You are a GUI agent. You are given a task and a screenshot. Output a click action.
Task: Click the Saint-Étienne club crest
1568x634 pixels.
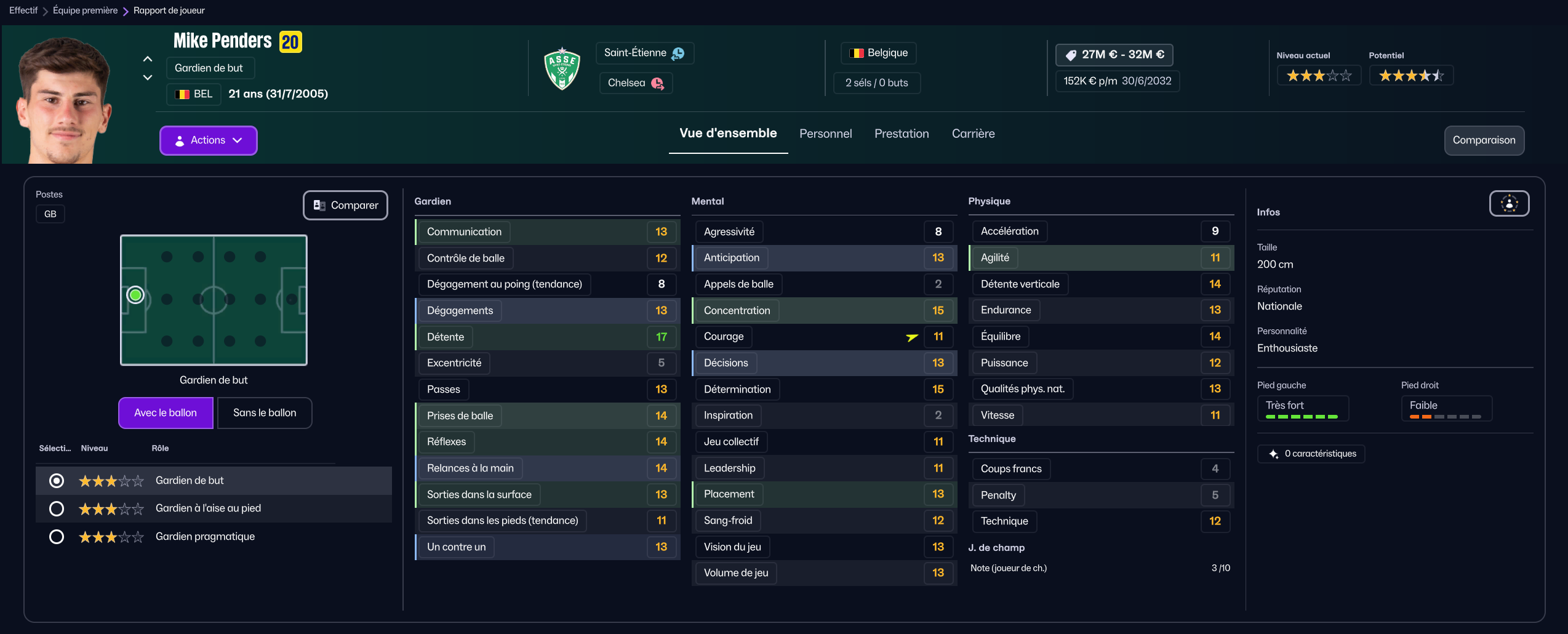pos(562,69)
